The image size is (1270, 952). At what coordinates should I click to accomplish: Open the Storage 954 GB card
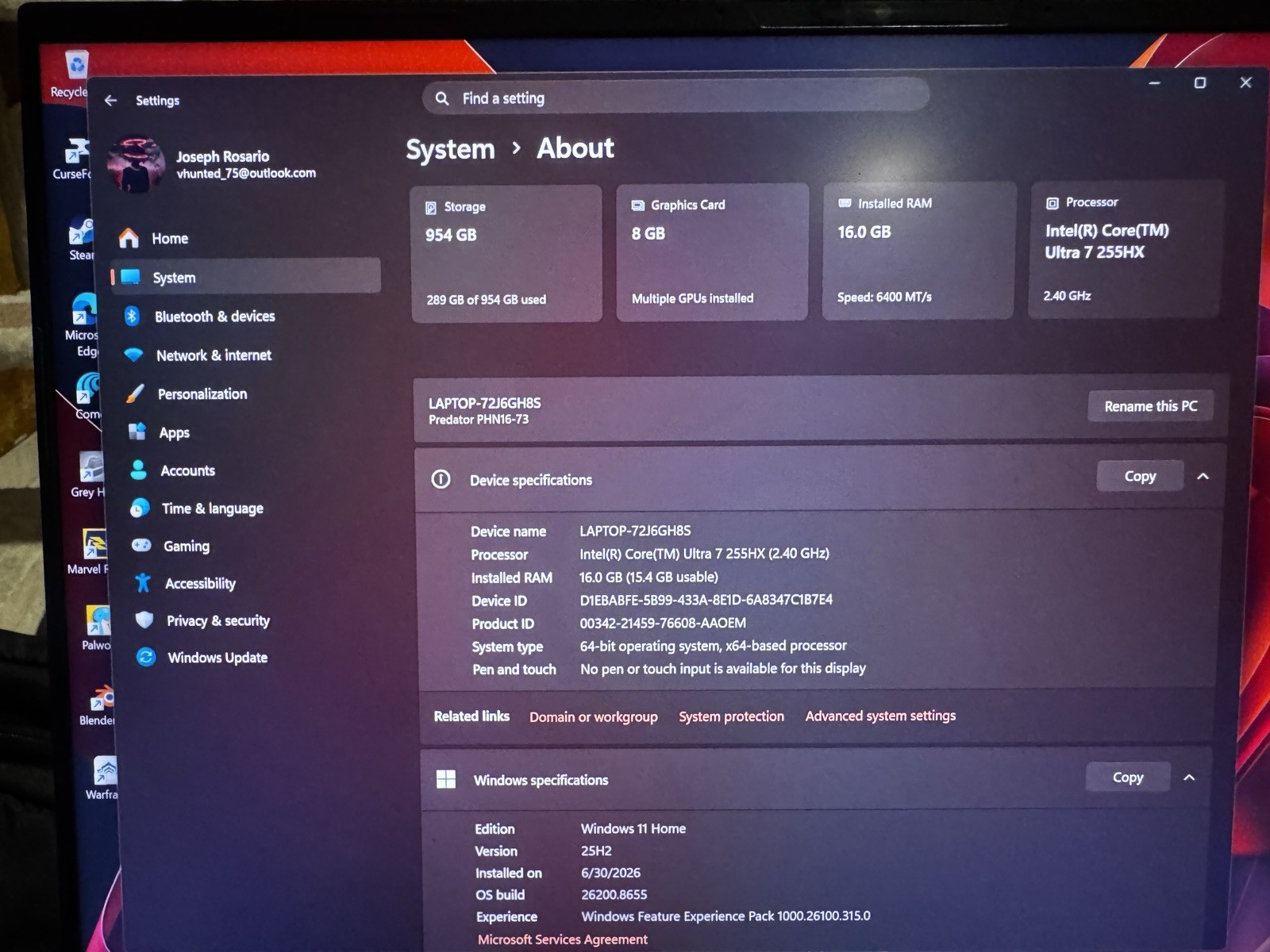tap(506, 254)
